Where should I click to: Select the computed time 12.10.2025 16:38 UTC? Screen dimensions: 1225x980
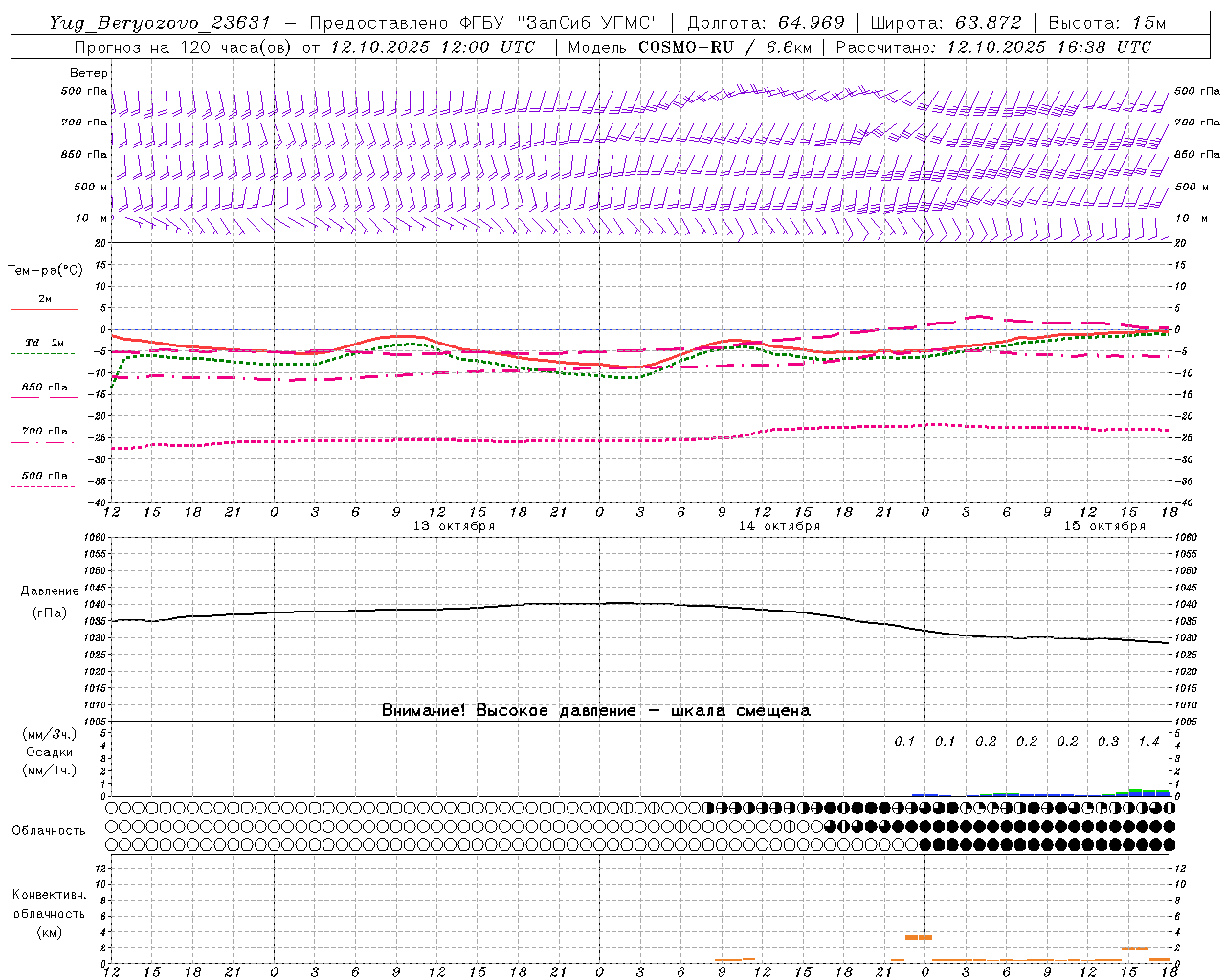click(x=1049, y=47)
